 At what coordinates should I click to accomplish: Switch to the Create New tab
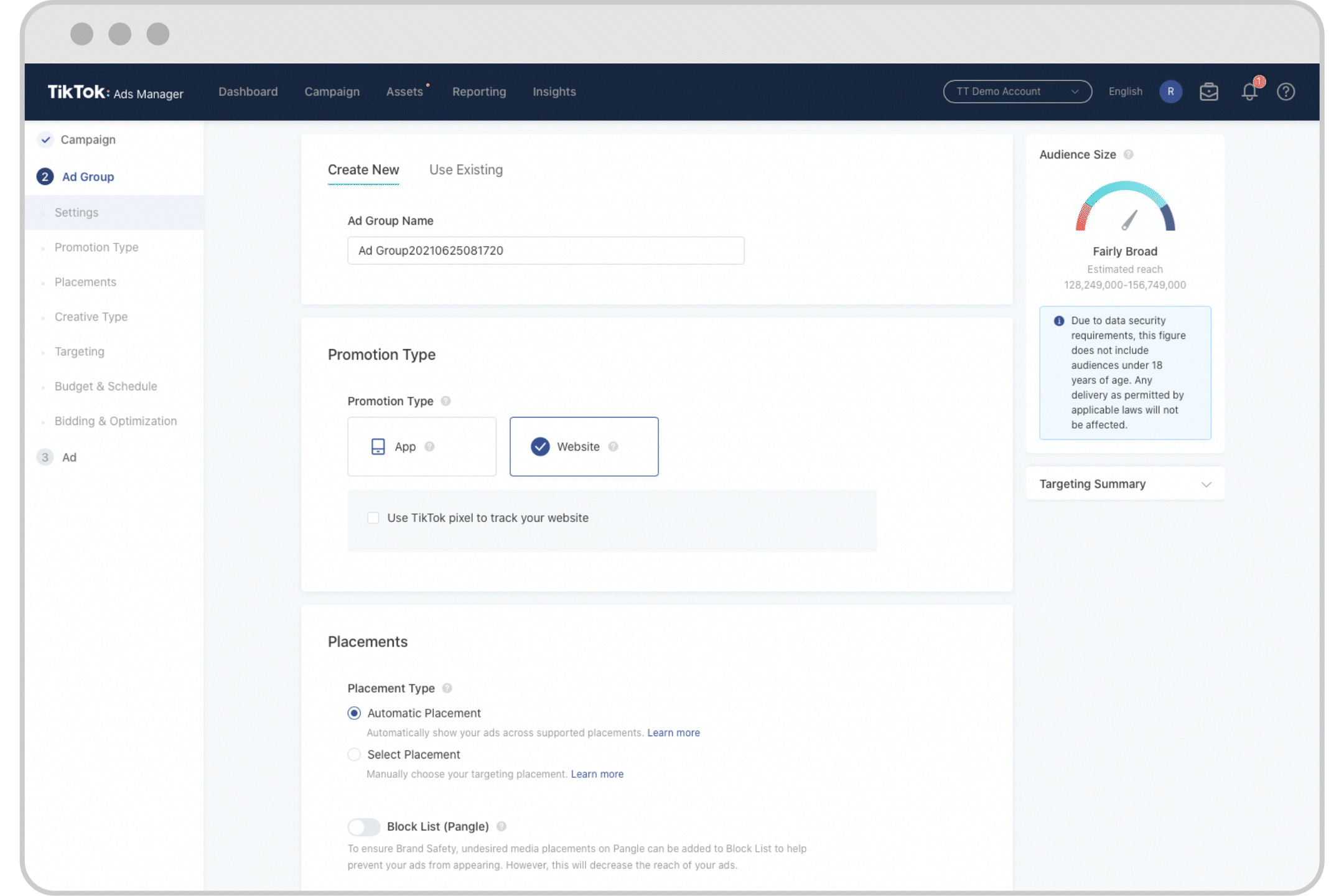coord(363,169)
